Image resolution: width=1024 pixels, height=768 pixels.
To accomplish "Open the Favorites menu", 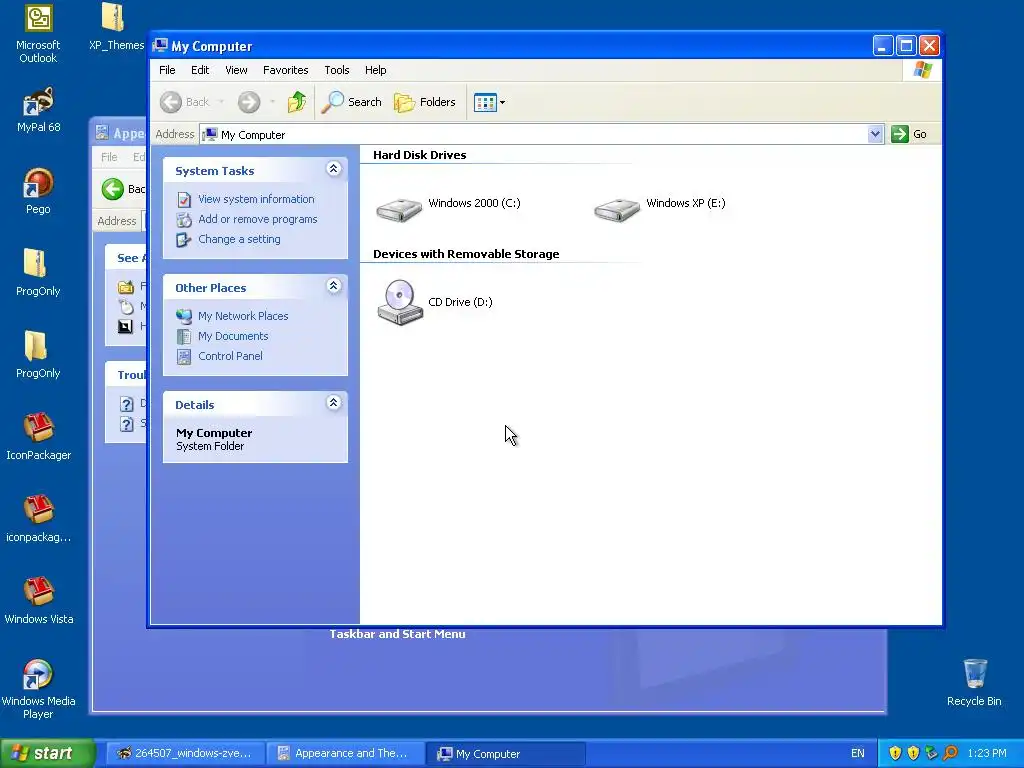I will [x=285, y=70].
